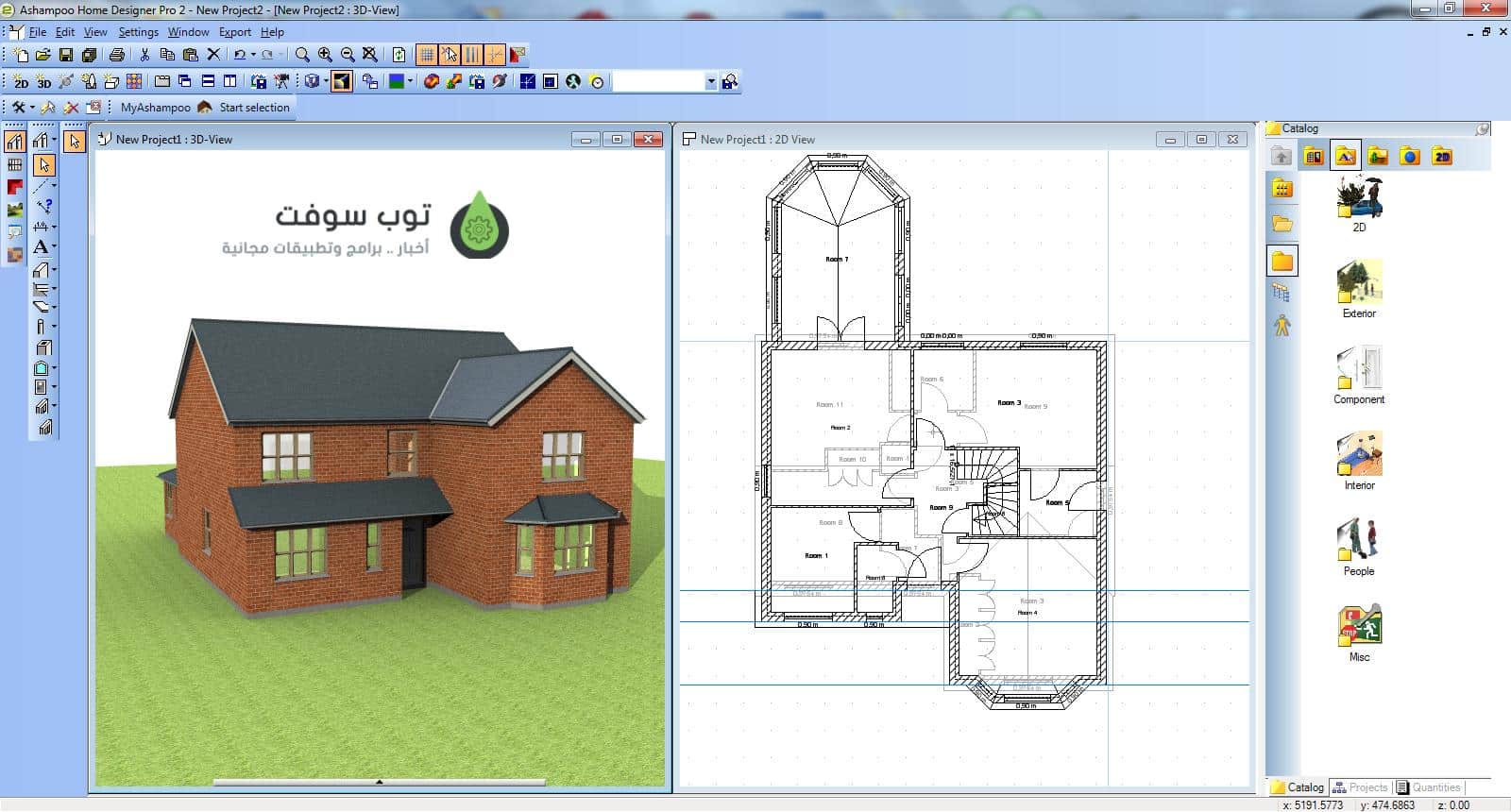
Task: Toggle the red floor mode icon
Action: (14, 187)
